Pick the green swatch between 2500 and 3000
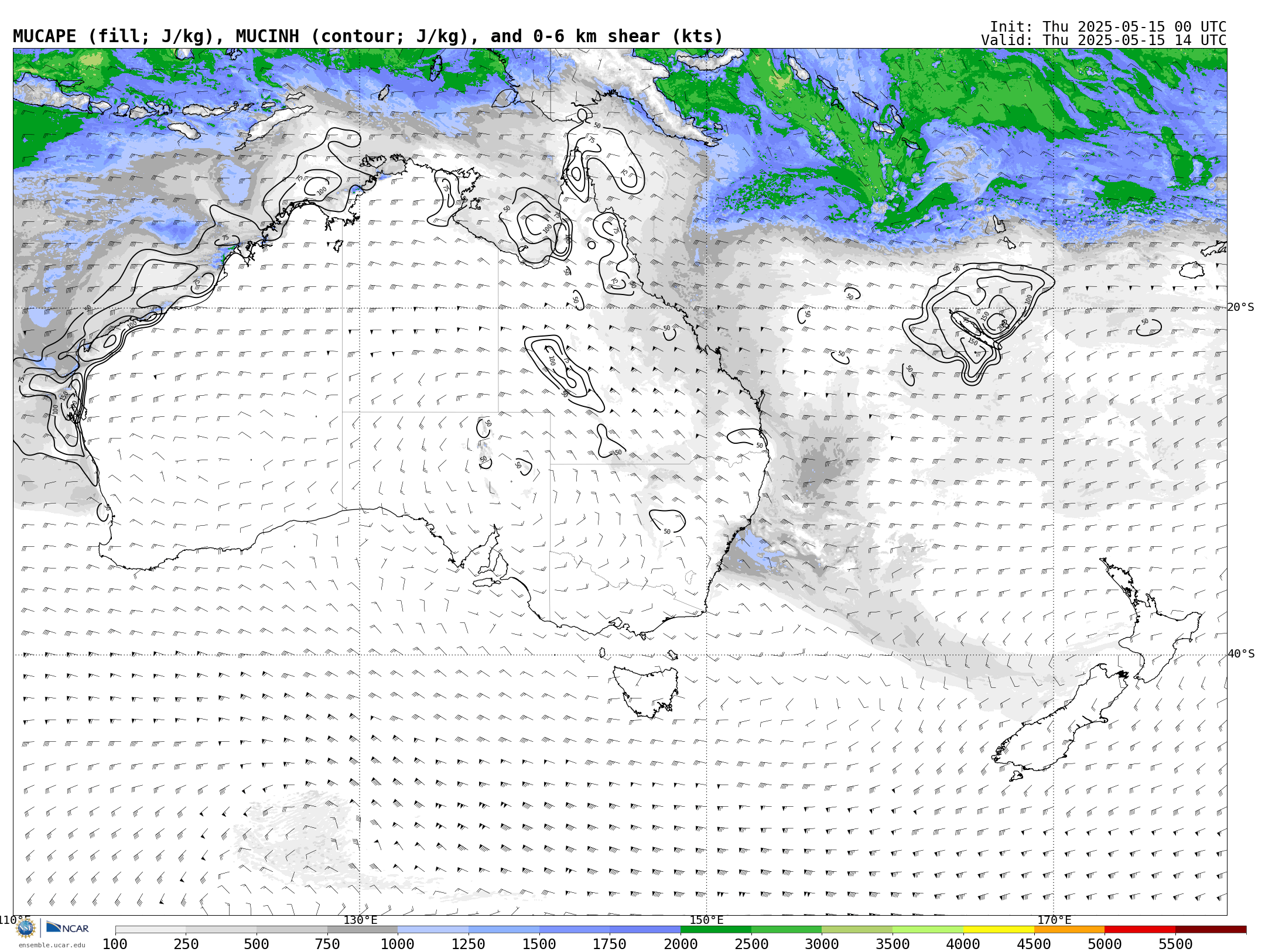The width and height of the screenshot is (1265, 952). [787, 930]
